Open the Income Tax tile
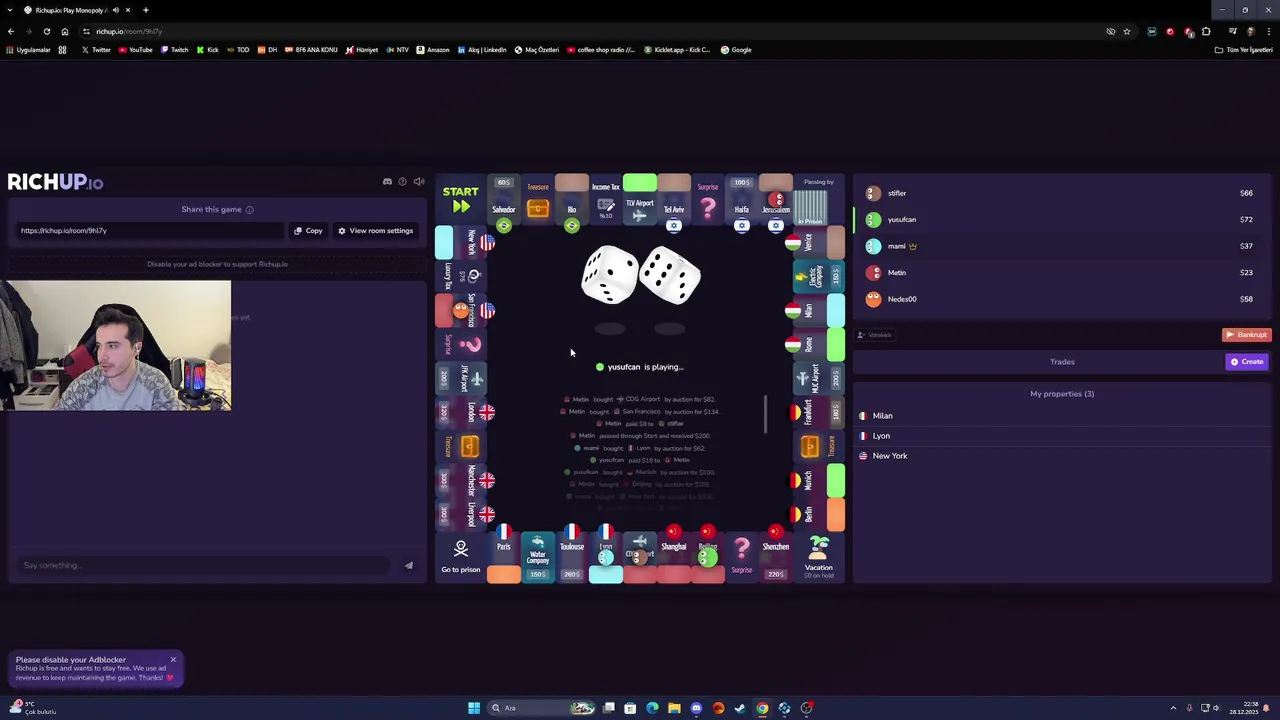Image resolution: width=1280 pixels, height=720 pixels. (x=606, y=200)
